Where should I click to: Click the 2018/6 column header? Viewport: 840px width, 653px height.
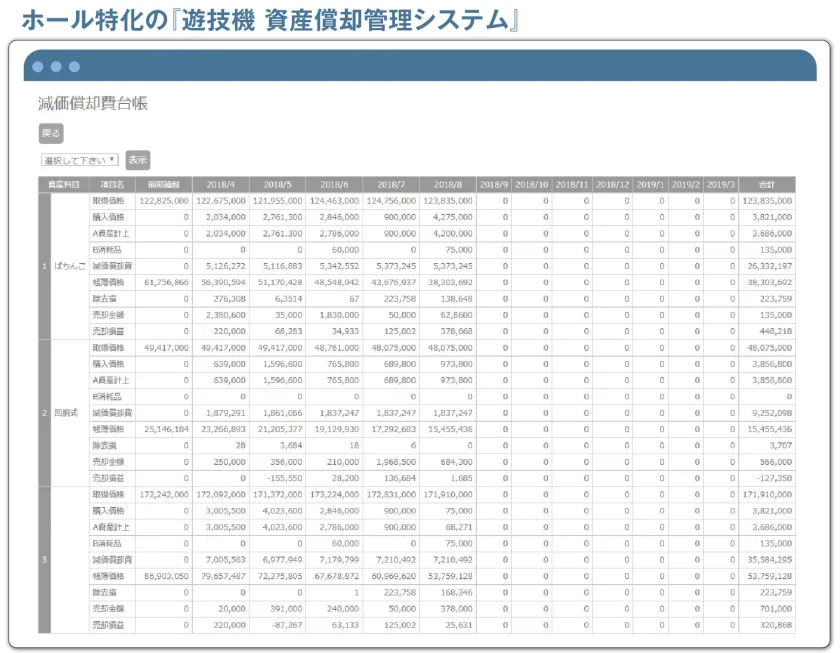[x=334, y=184]
